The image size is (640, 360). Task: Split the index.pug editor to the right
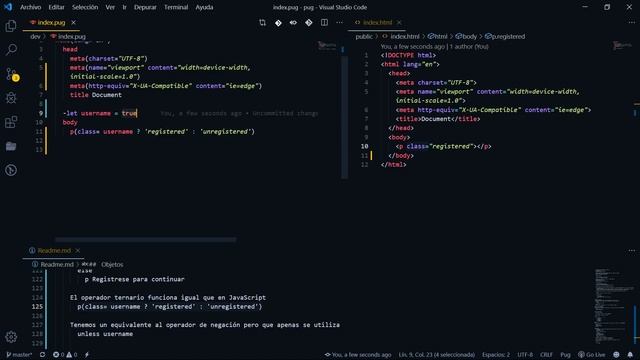click(324, 23)
